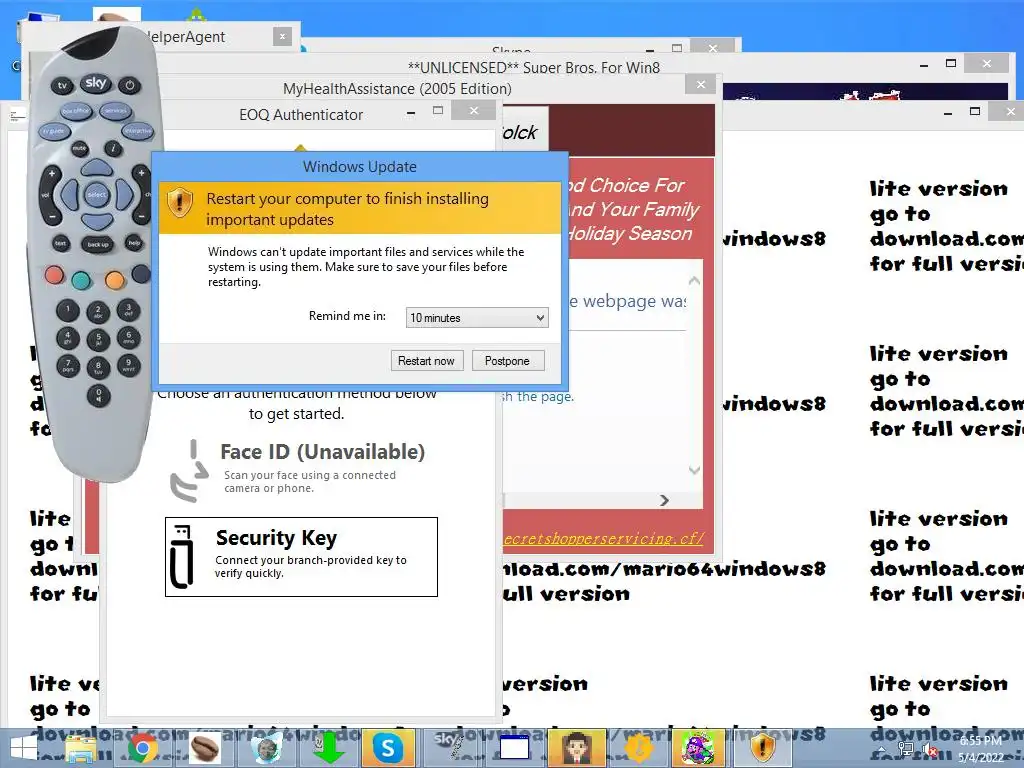1024x768 pixels.
Task: Tap the left arrow on remote d-pad
Action: tap(69, 195)
